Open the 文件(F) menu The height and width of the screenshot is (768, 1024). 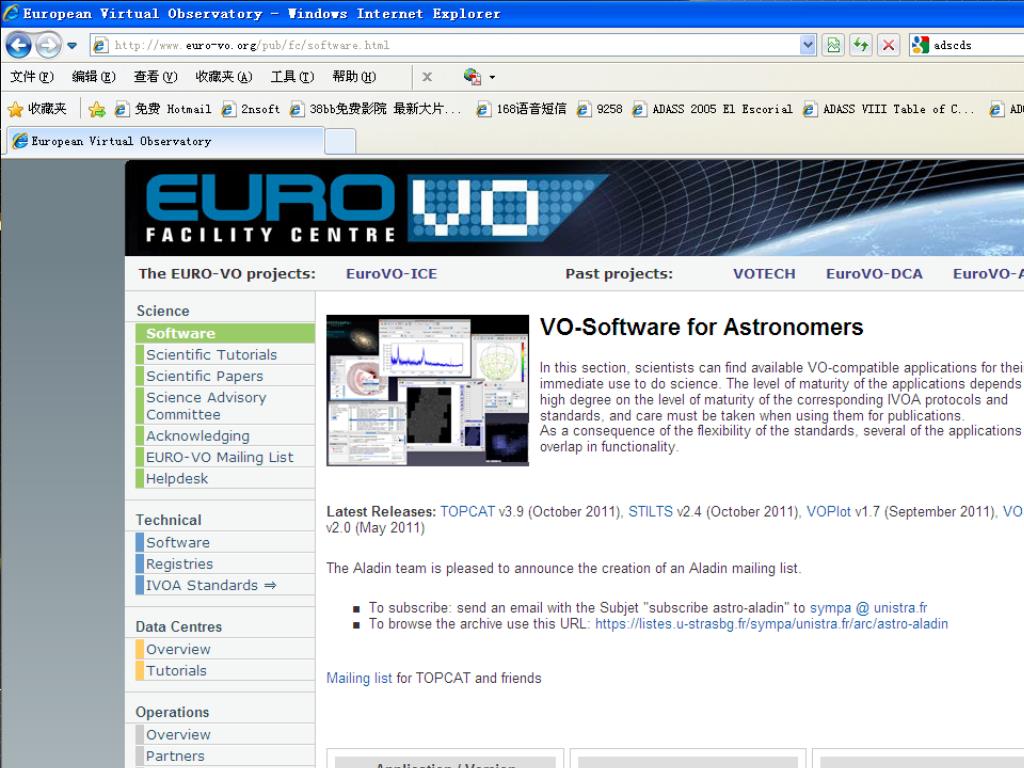coord(31,77)
